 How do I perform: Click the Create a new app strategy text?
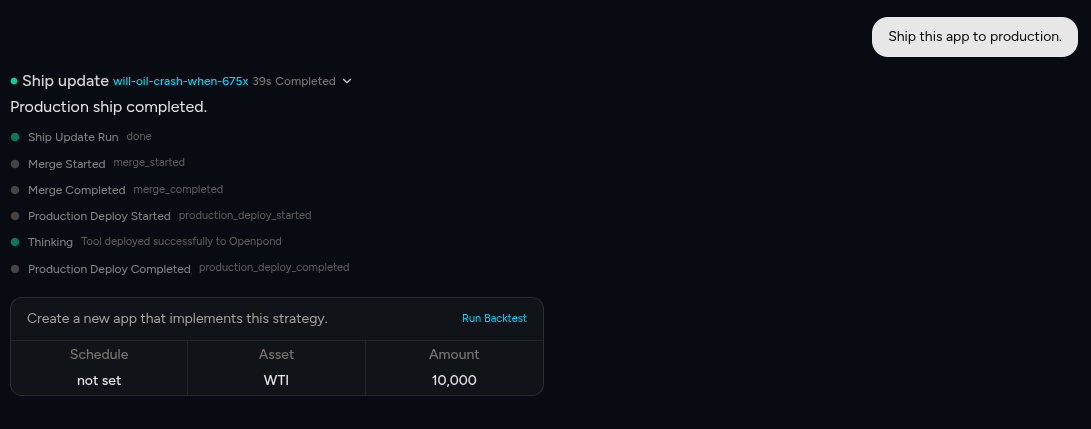click(x=177, y=318)
